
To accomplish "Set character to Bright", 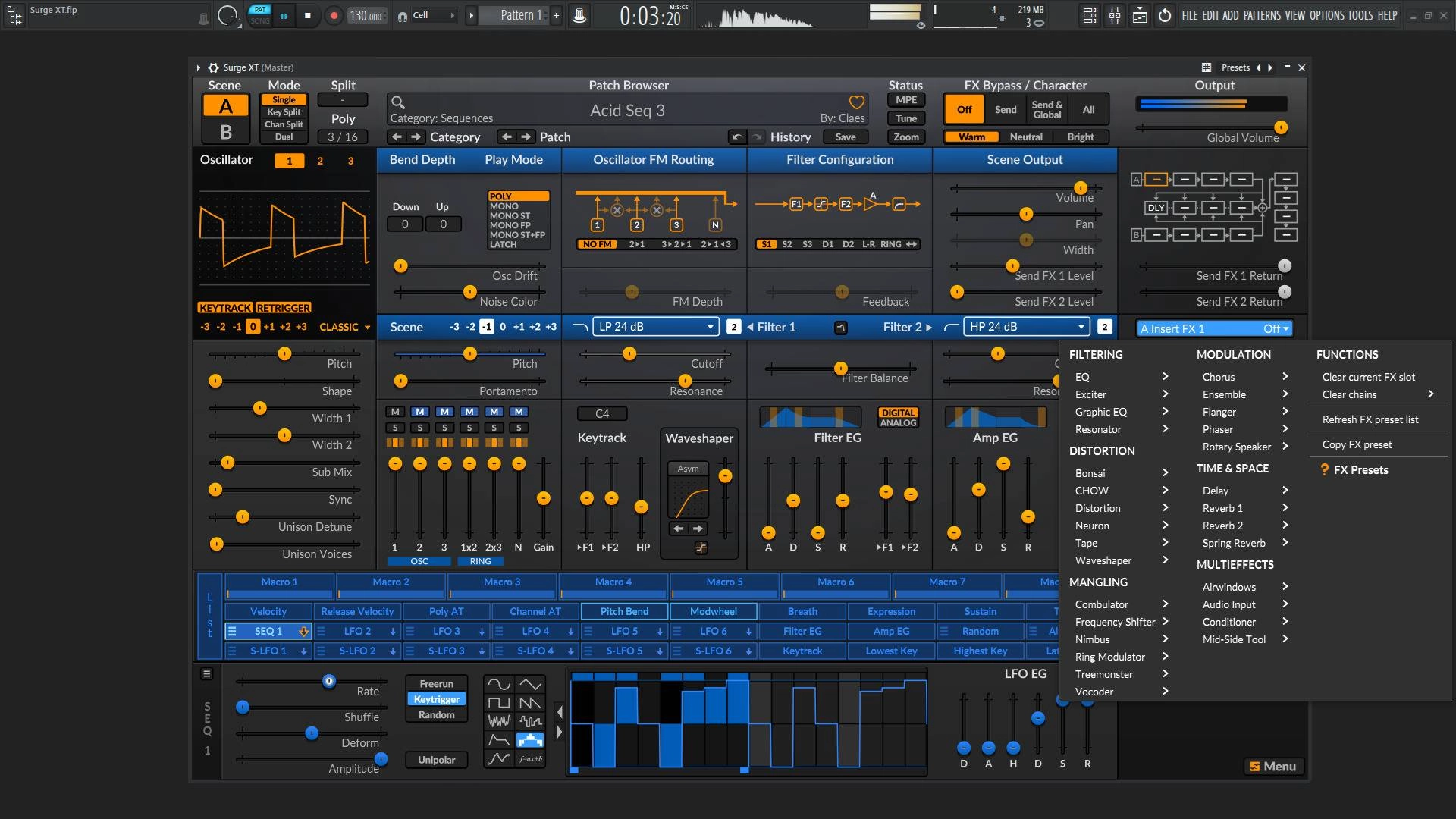I will click(1080, 137).
